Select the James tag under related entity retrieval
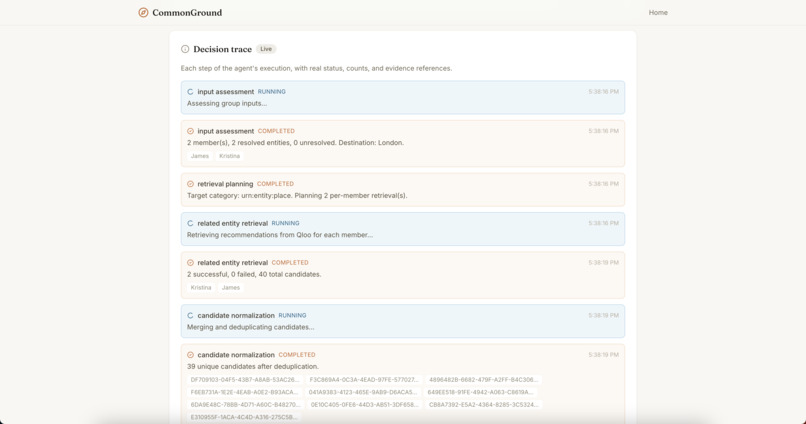The height and width of the screenshot is (424, 806). pos(231,287)
